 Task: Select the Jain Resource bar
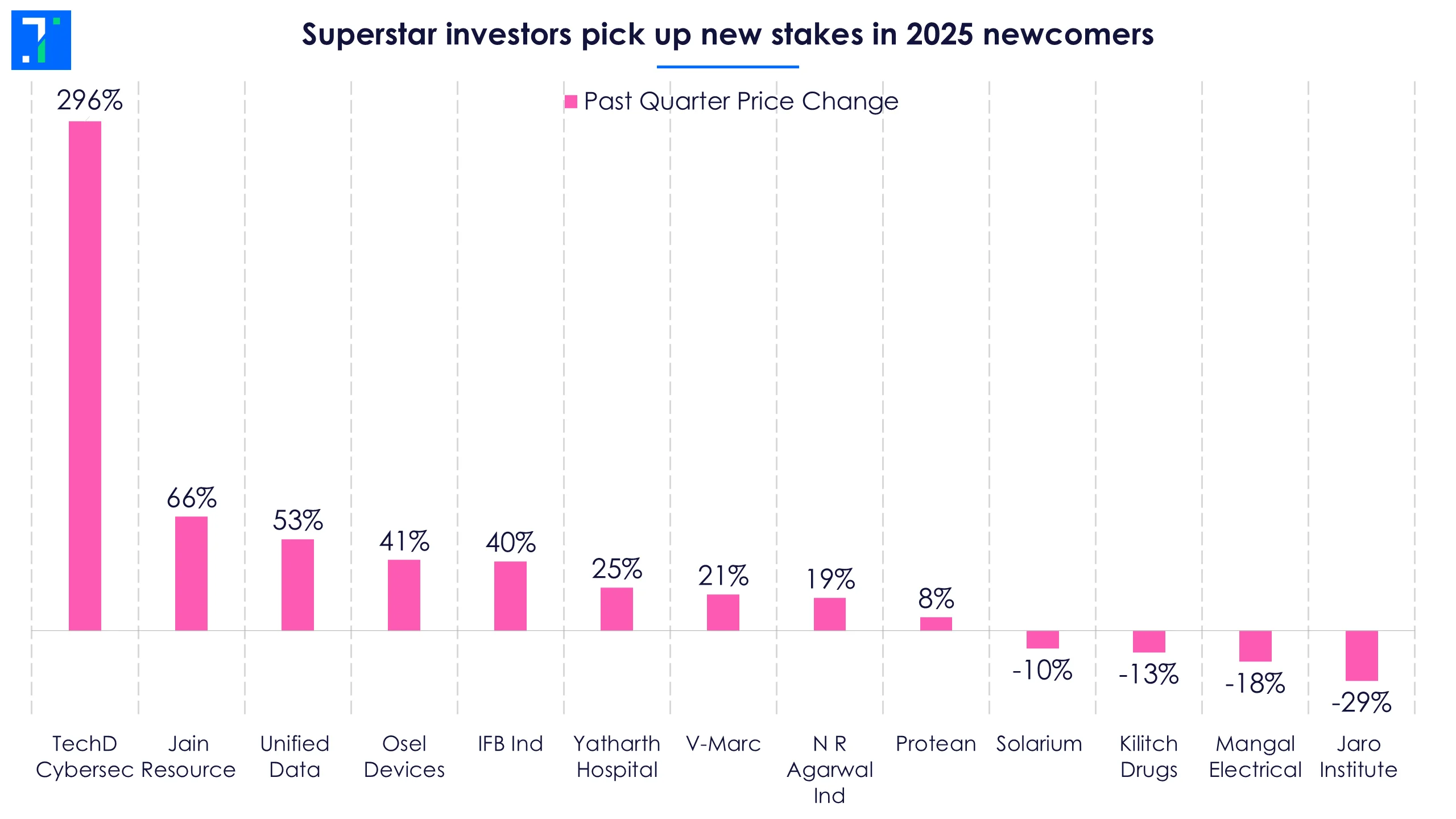[191, 573]
